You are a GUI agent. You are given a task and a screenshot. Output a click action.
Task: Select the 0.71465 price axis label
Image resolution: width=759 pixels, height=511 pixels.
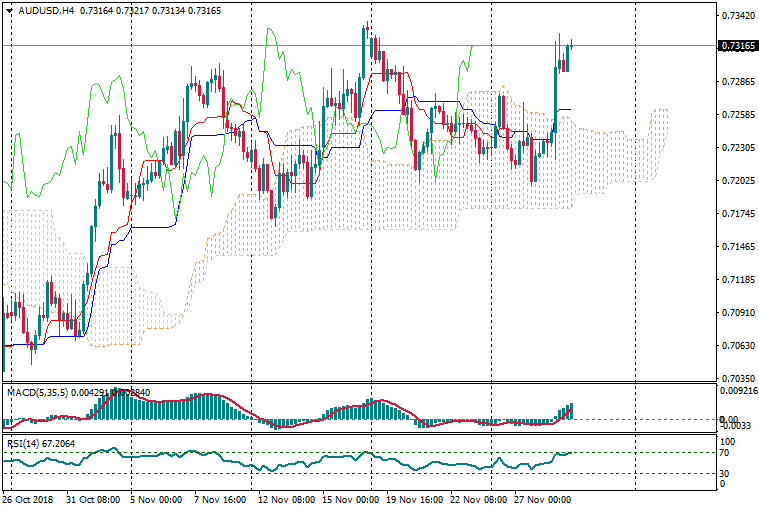736,247
